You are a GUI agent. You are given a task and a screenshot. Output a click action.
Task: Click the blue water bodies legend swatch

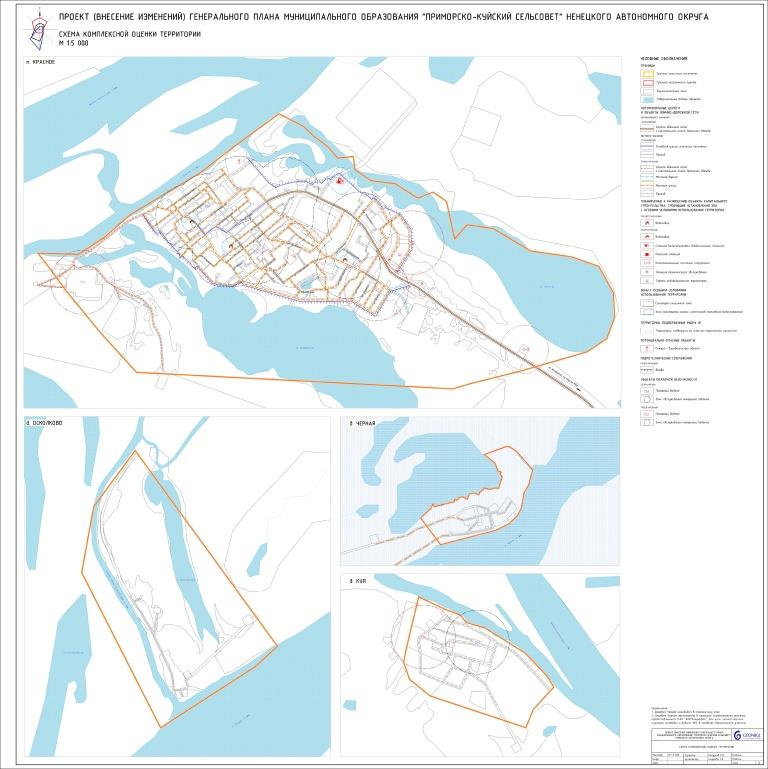647,99
